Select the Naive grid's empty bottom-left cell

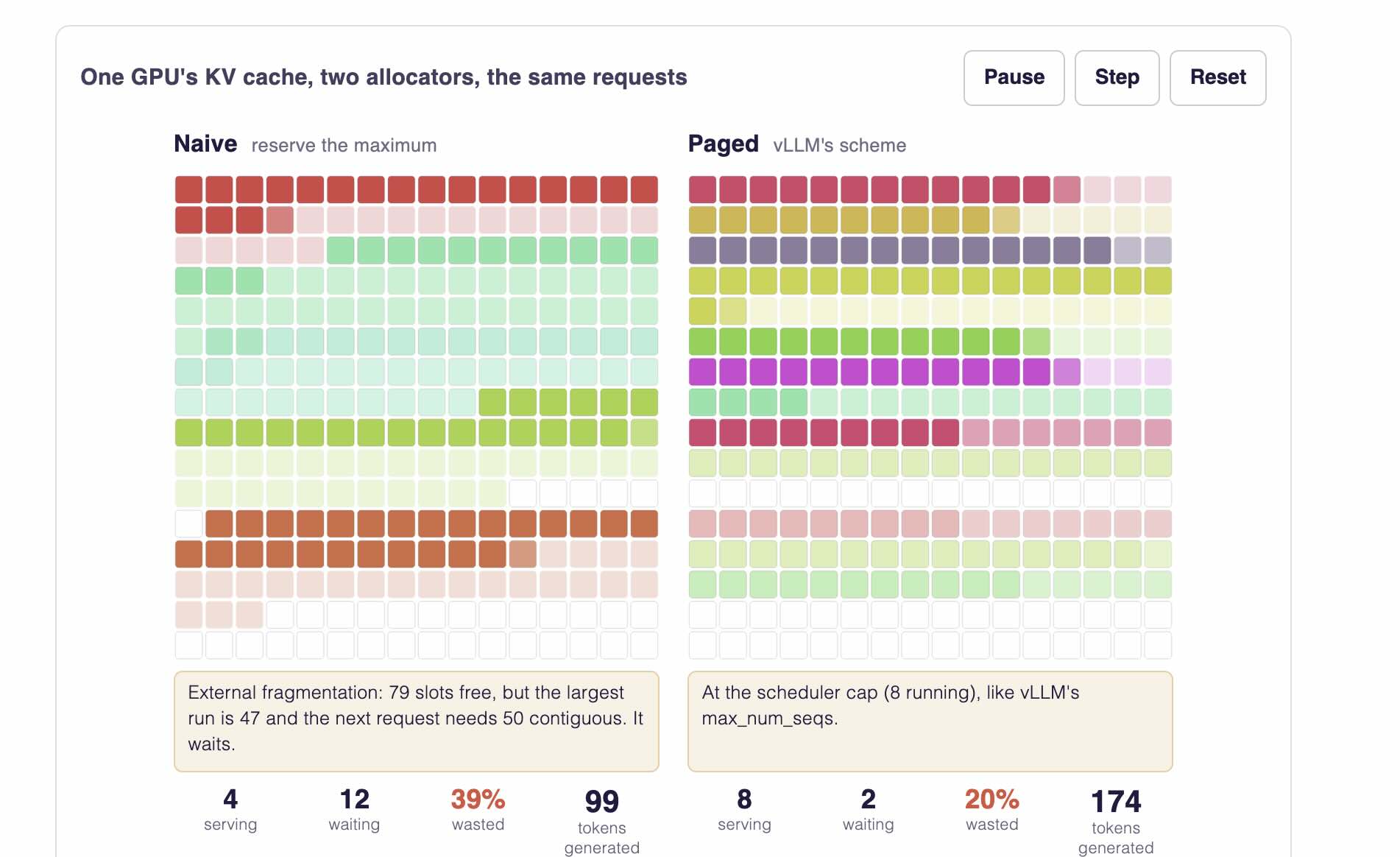click(x=188, y=645)
